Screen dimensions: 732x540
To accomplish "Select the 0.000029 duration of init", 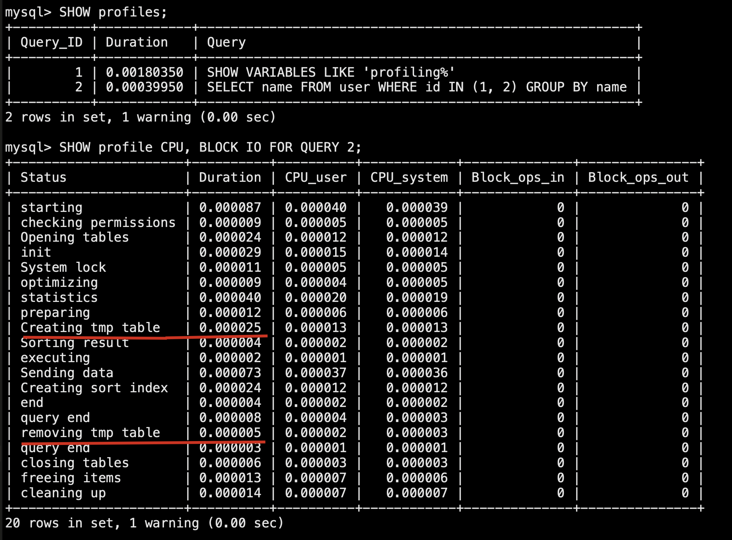I will coord(230,252).
